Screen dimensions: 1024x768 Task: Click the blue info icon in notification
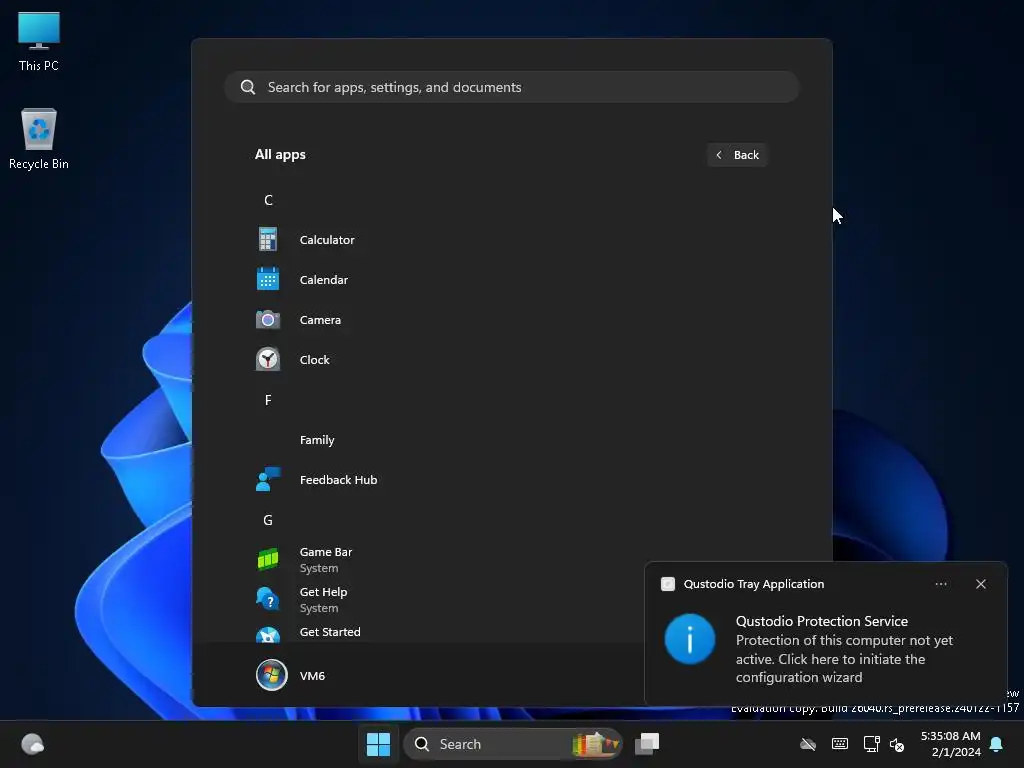tap(690, 639)
